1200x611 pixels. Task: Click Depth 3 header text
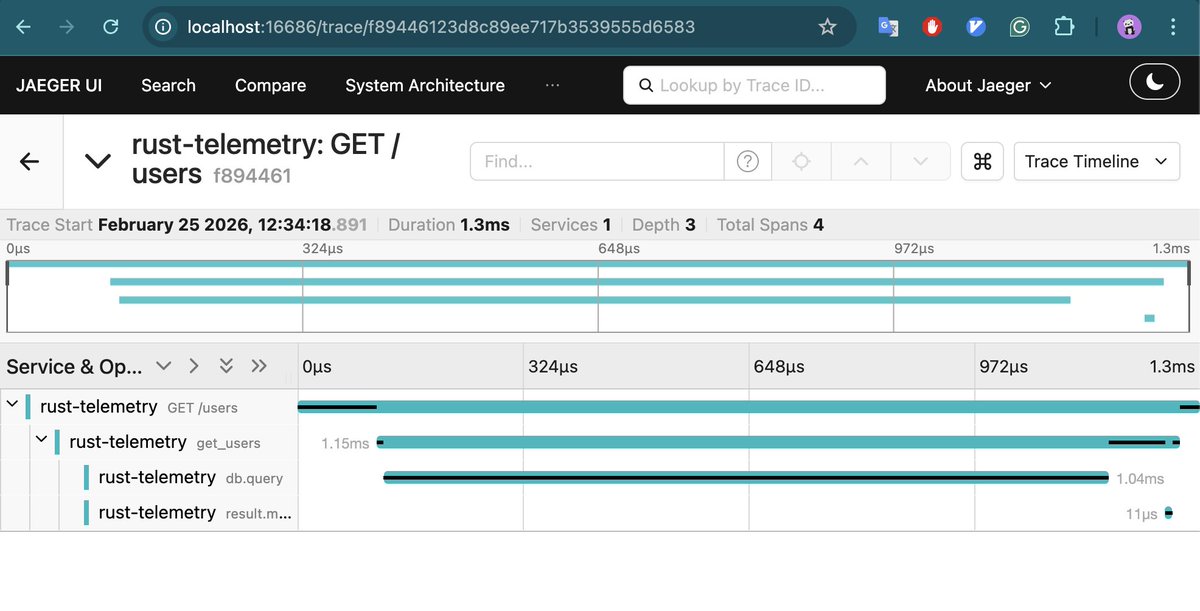[x=664, y=225]
